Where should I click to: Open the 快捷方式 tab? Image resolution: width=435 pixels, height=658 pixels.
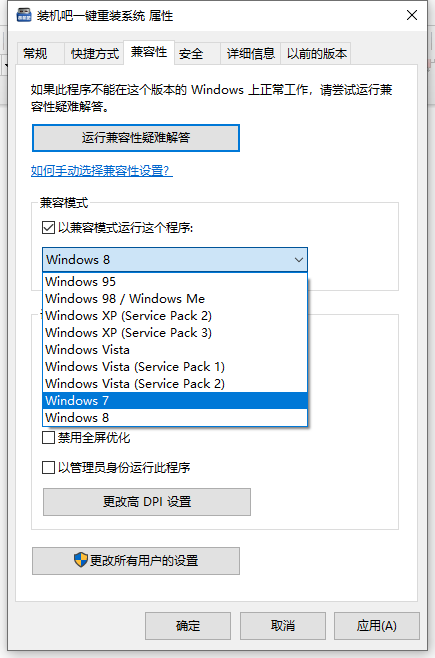(94, 54)
